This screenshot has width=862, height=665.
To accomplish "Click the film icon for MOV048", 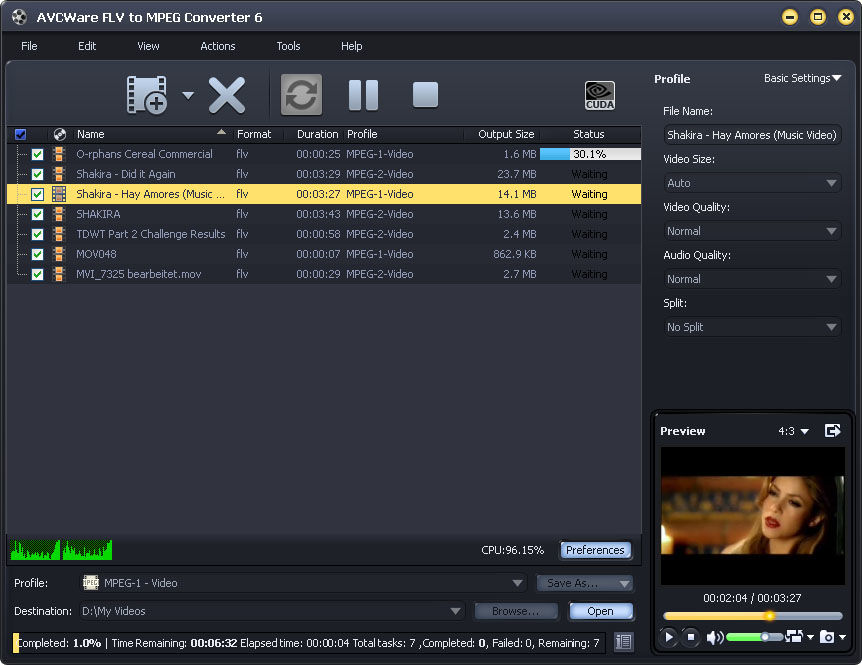I will (x=59, y=254).
